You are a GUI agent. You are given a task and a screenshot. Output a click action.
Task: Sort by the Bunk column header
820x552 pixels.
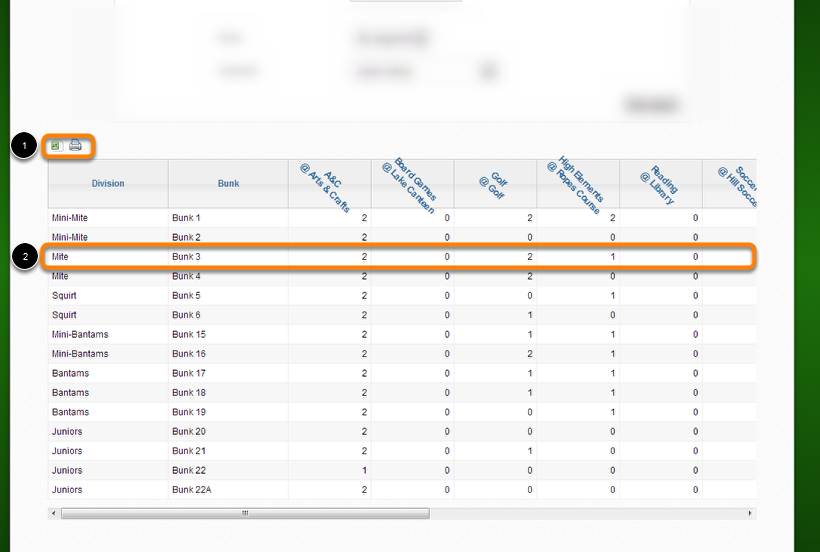point(228,183)
